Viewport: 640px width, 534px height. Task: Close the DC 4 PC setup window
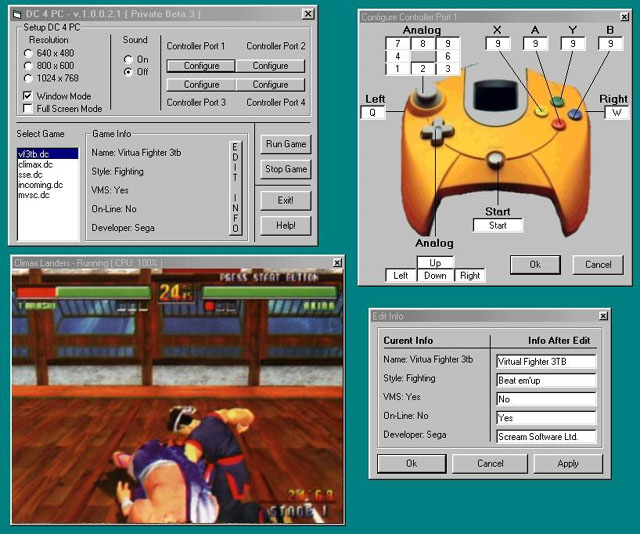point(308,14)
